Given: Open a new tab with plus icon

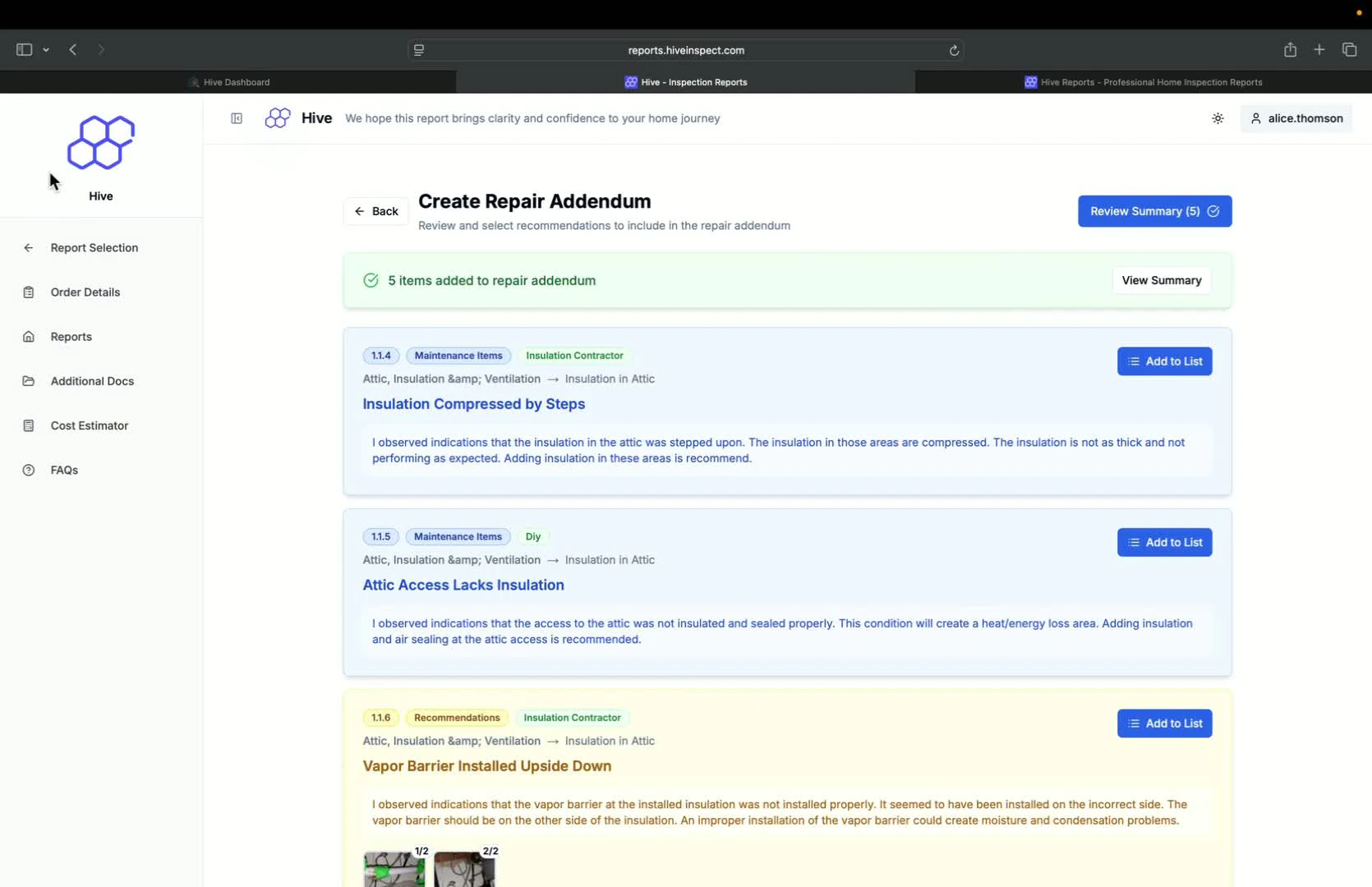Looking at the screenshot, I should pos(1319,49).
